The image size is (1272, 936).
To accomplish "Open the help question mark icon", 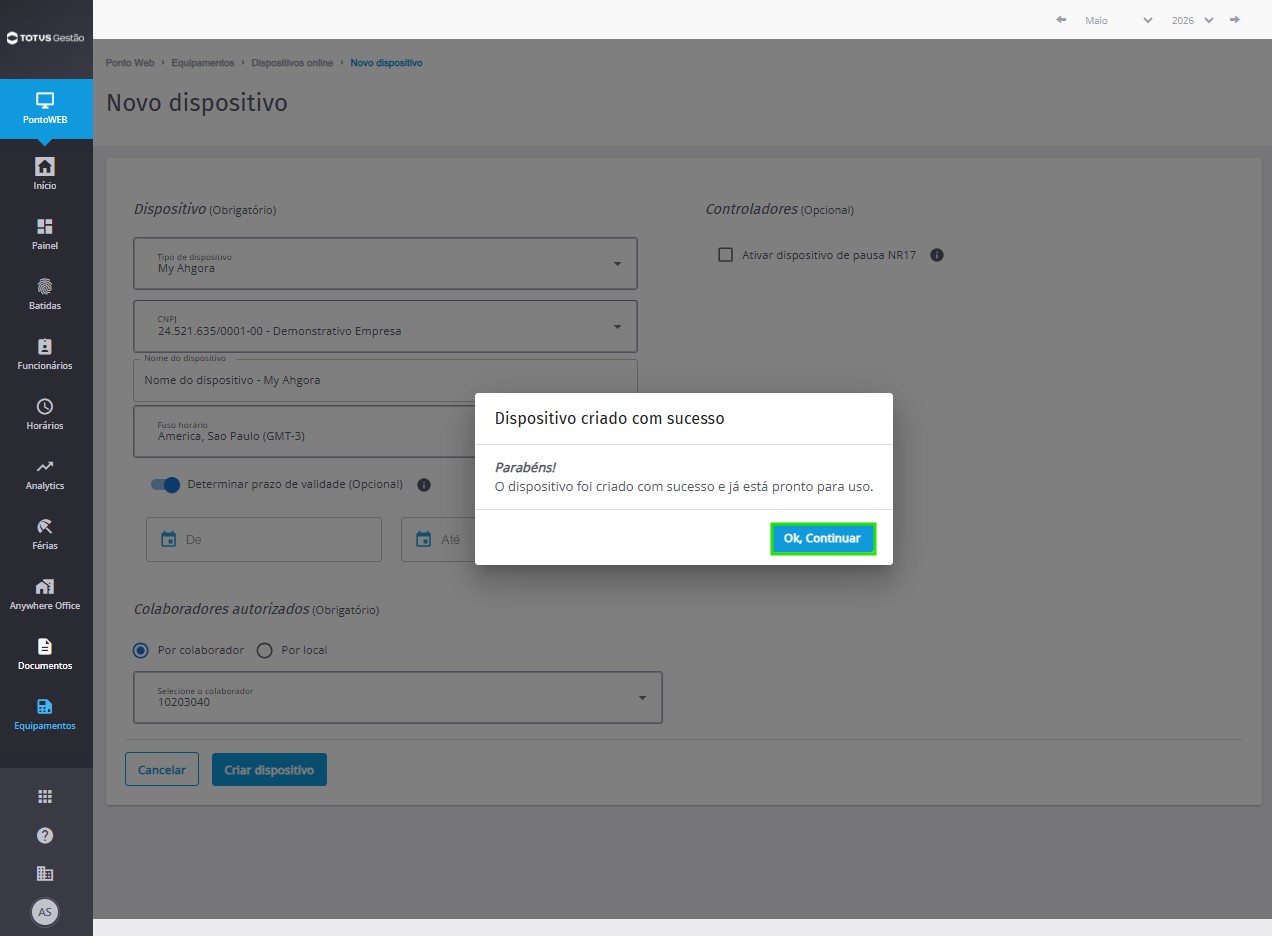I will coord(45,835).
